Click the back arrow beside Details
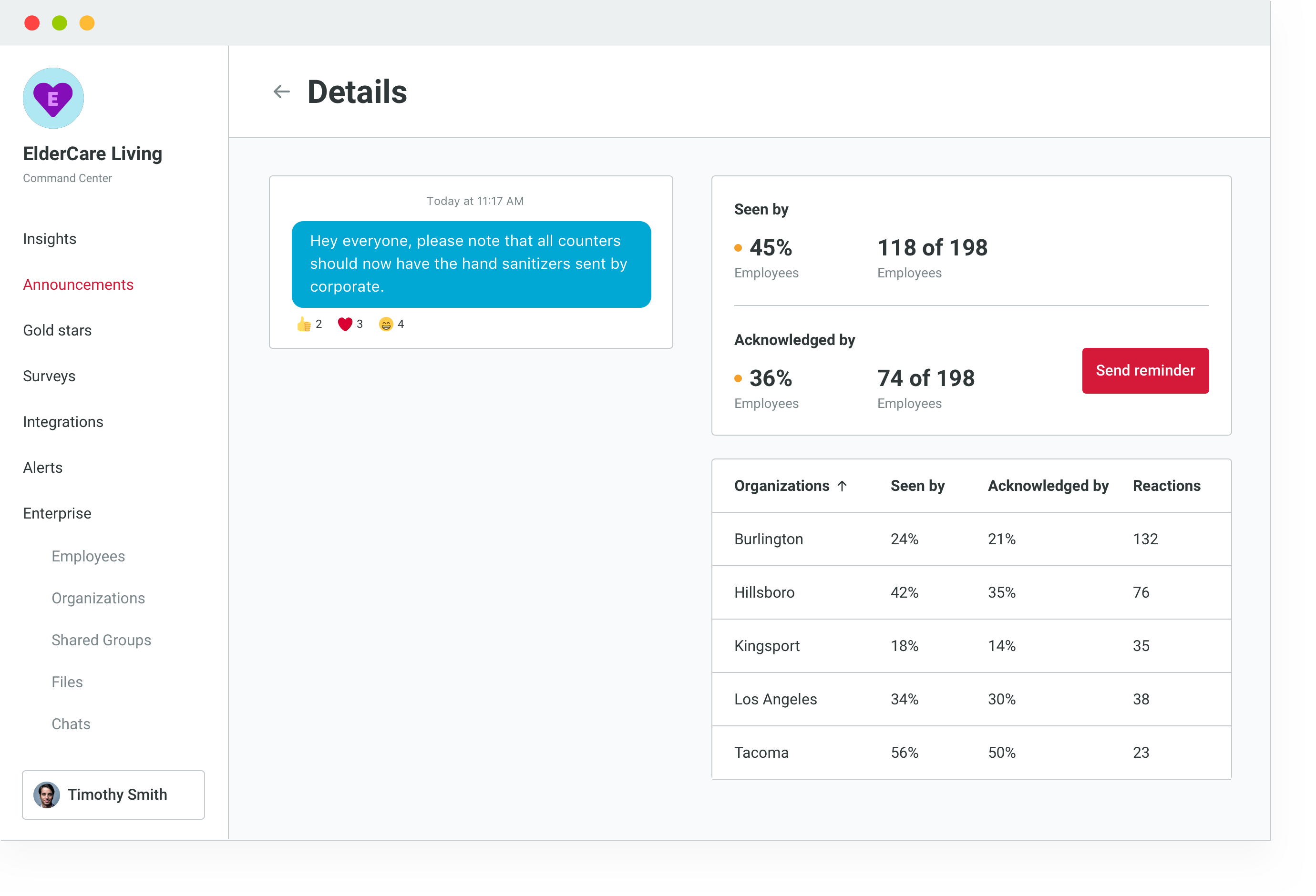This screenshot has height=896, width=1316. (281, 92)
